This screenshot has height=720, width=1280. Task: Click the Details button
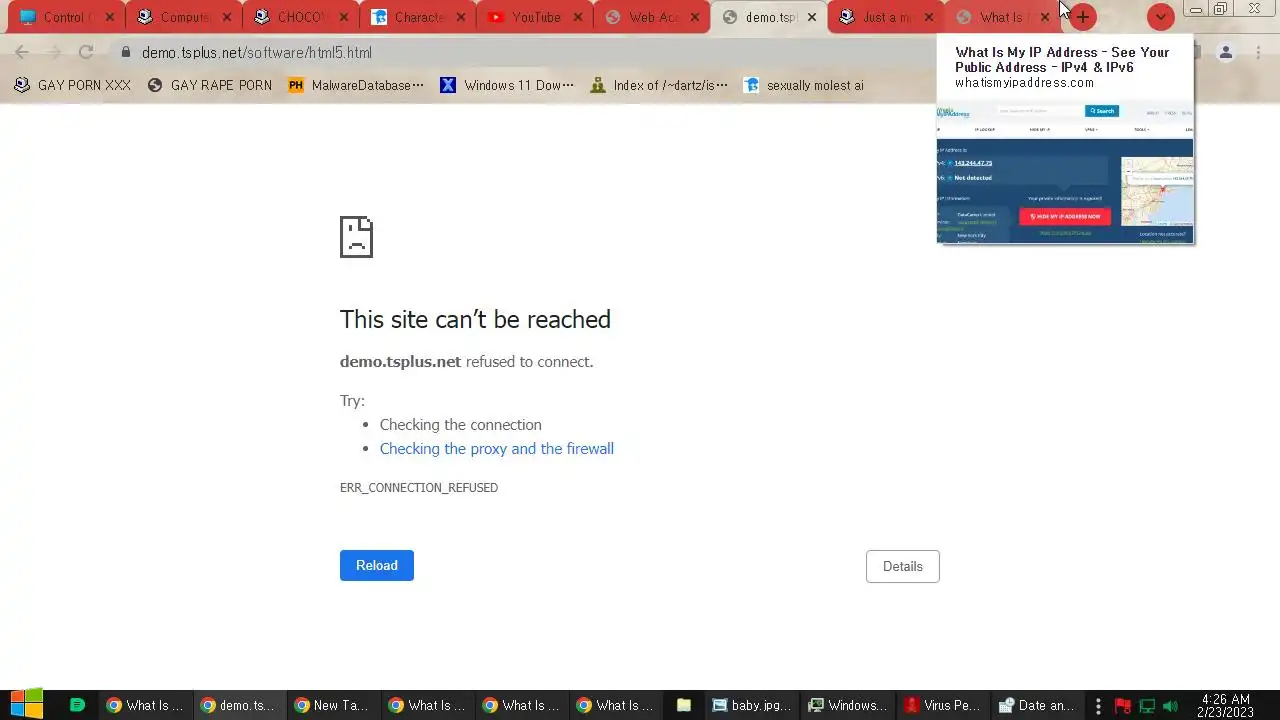(903, 566)
